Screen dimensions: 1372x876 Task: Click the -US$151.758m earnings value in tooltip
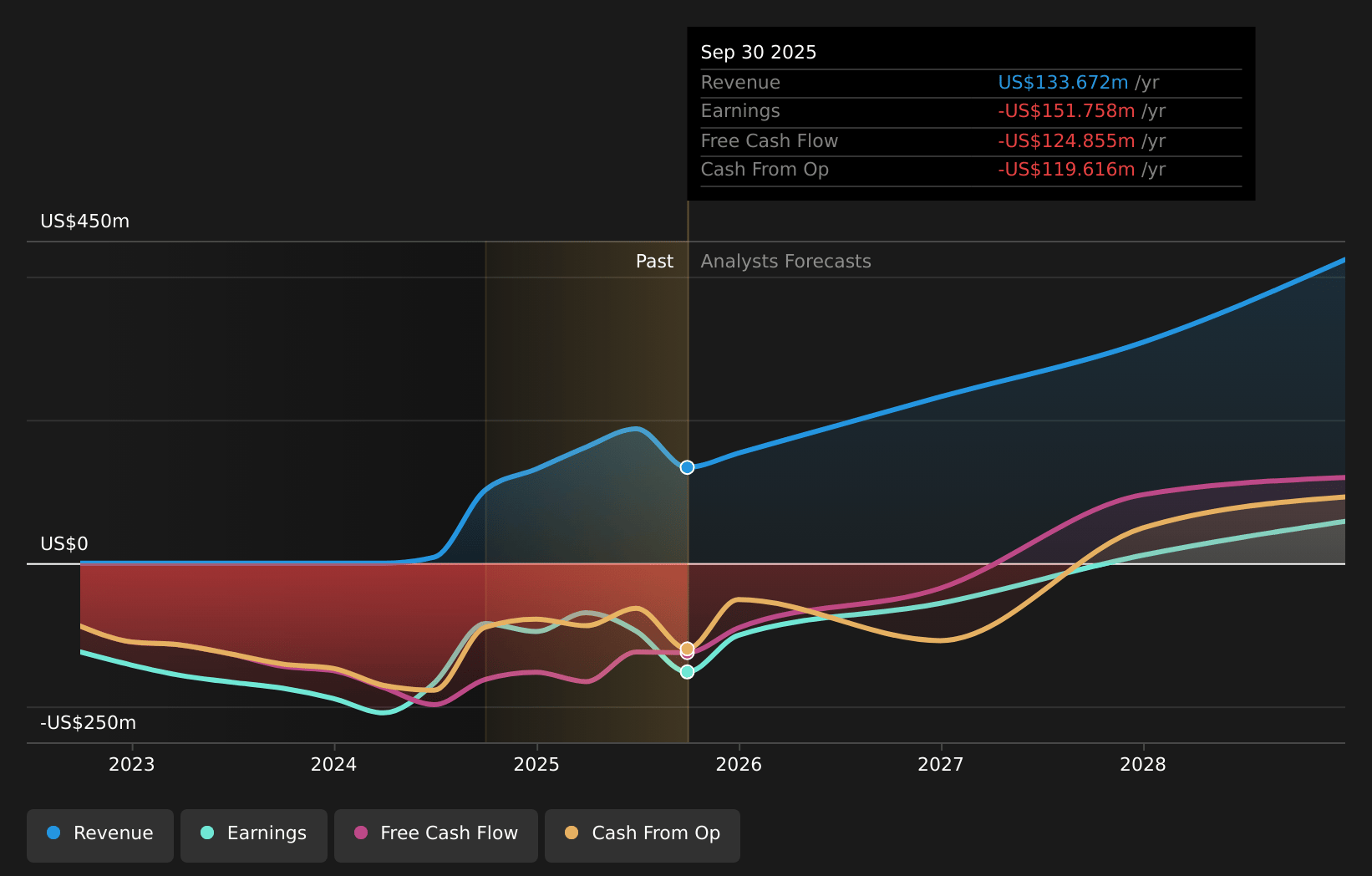tap(1066, 111)
